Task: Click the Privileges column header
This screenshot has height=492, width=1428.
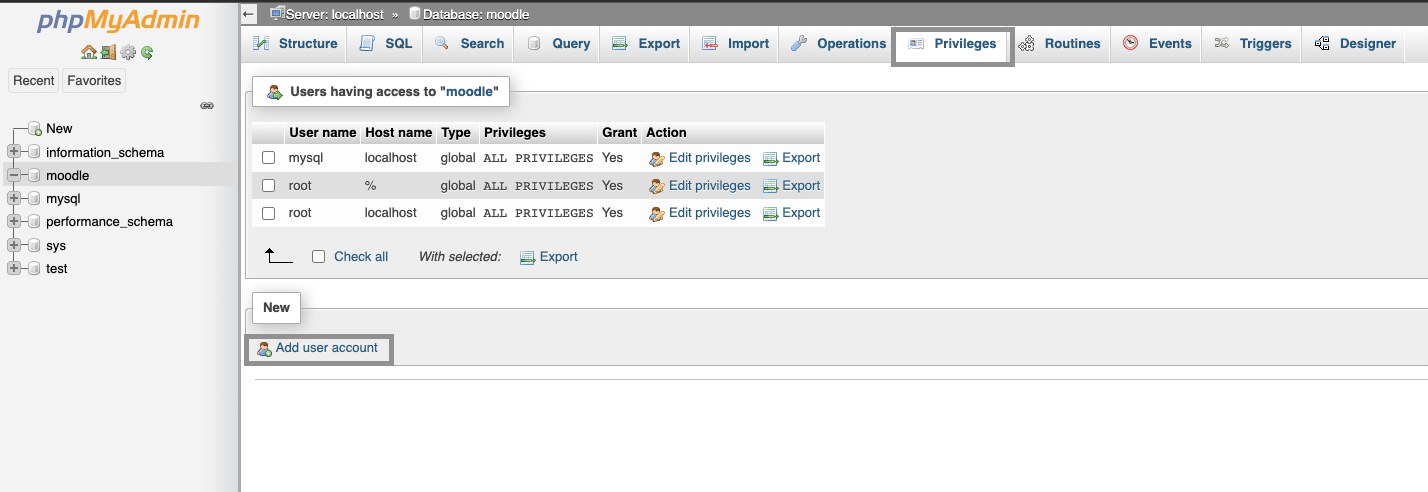Action: pyautogui.click(x=515, y=132)
